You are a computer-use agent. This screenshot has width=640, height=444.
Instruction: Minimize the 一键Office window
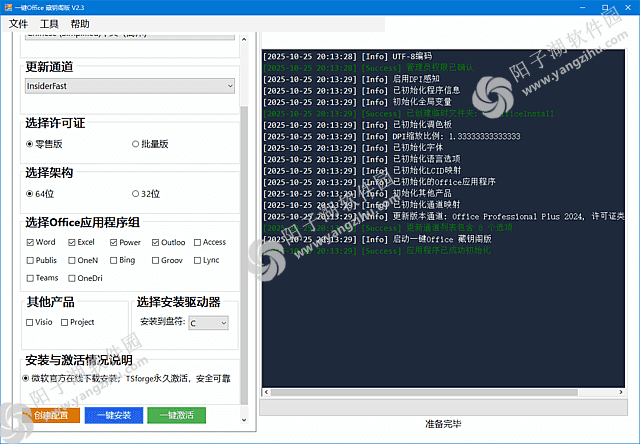coord(583,7)
